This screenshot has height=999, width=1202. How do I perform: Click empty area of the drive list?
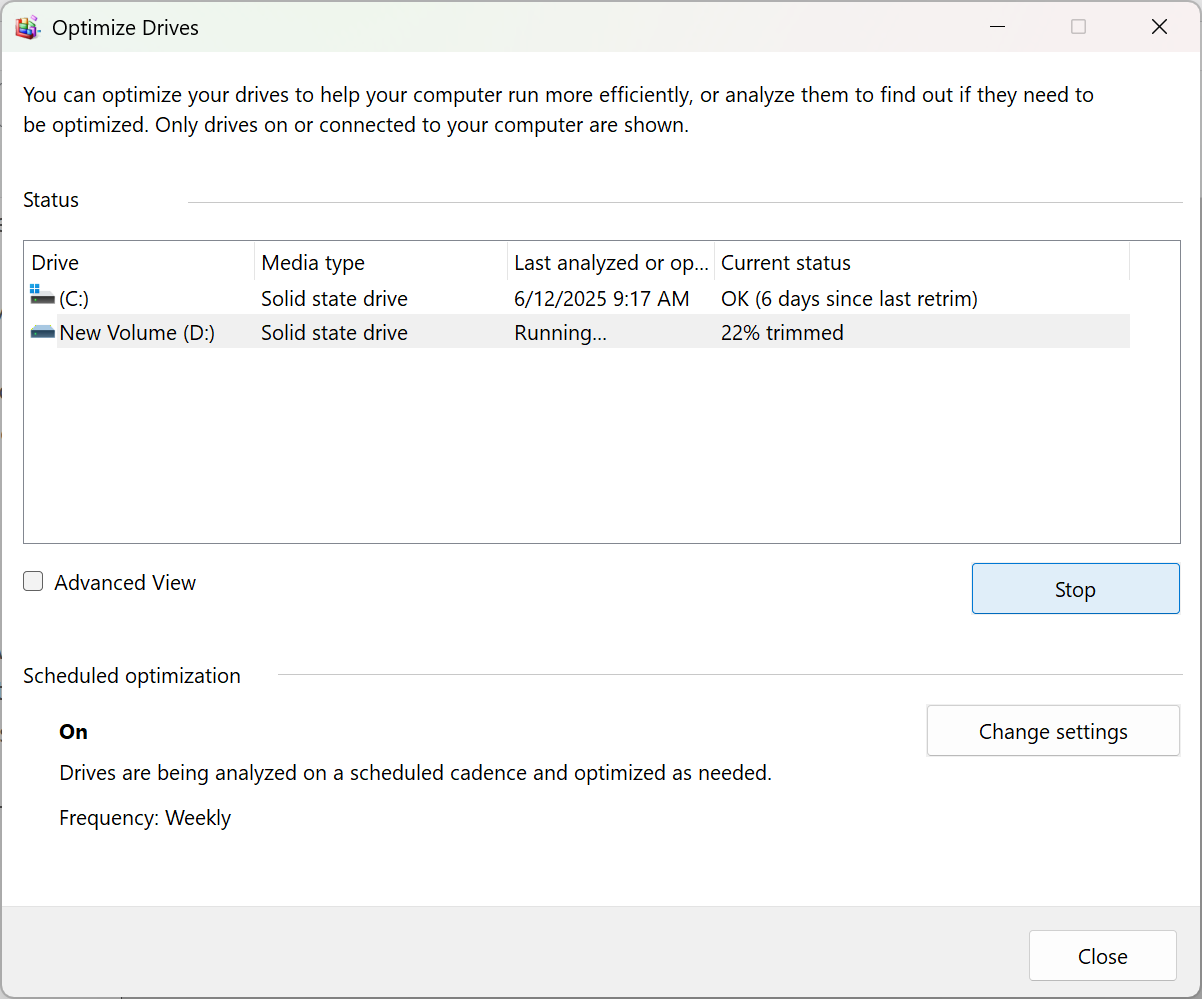tap(600, 450)
